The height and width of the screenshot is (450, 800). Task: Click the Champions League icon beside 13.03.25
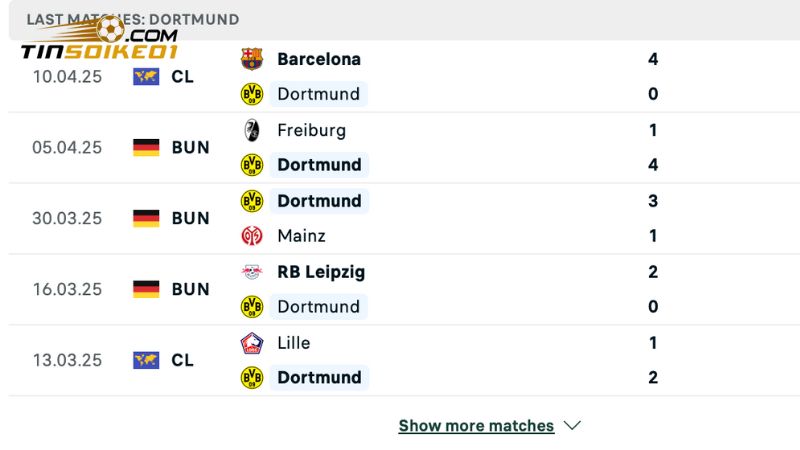[146, 360]
